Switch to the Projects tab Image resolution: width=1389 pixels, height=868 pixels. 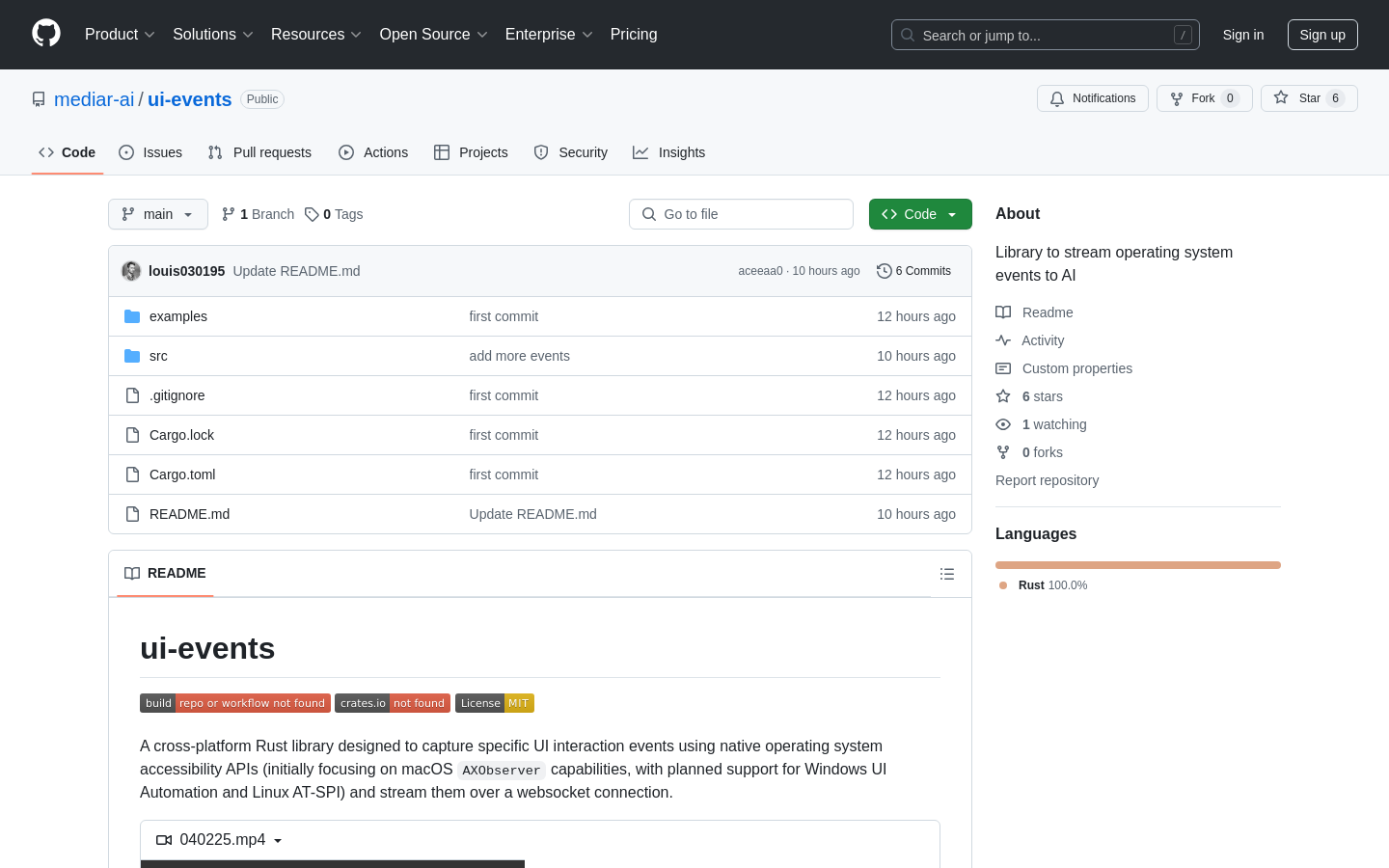click(471, 152)
